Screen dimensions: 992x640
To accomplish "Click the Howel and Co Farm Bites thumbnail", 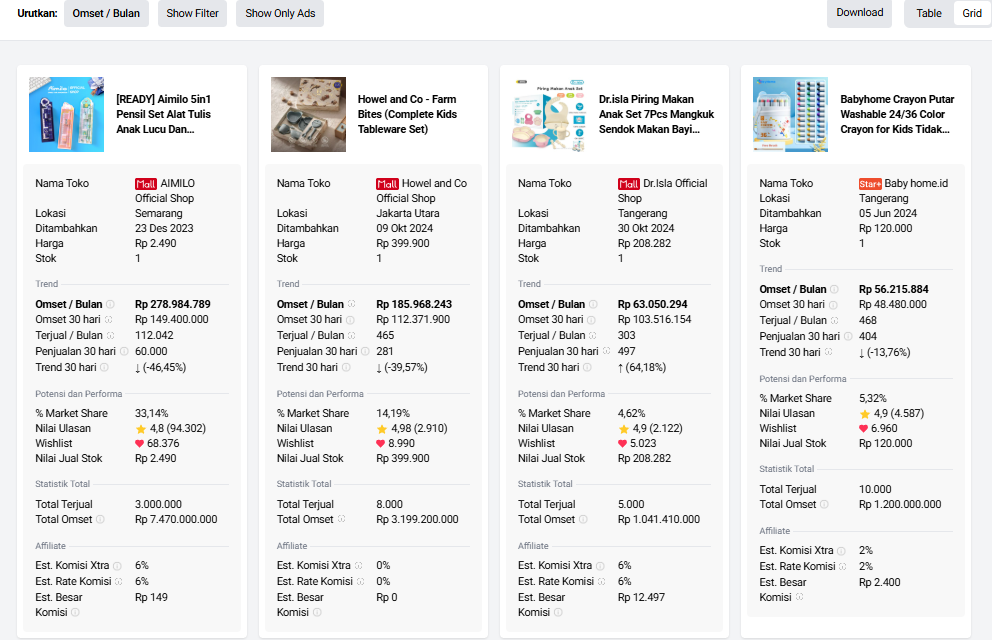I will click(308, 114).
